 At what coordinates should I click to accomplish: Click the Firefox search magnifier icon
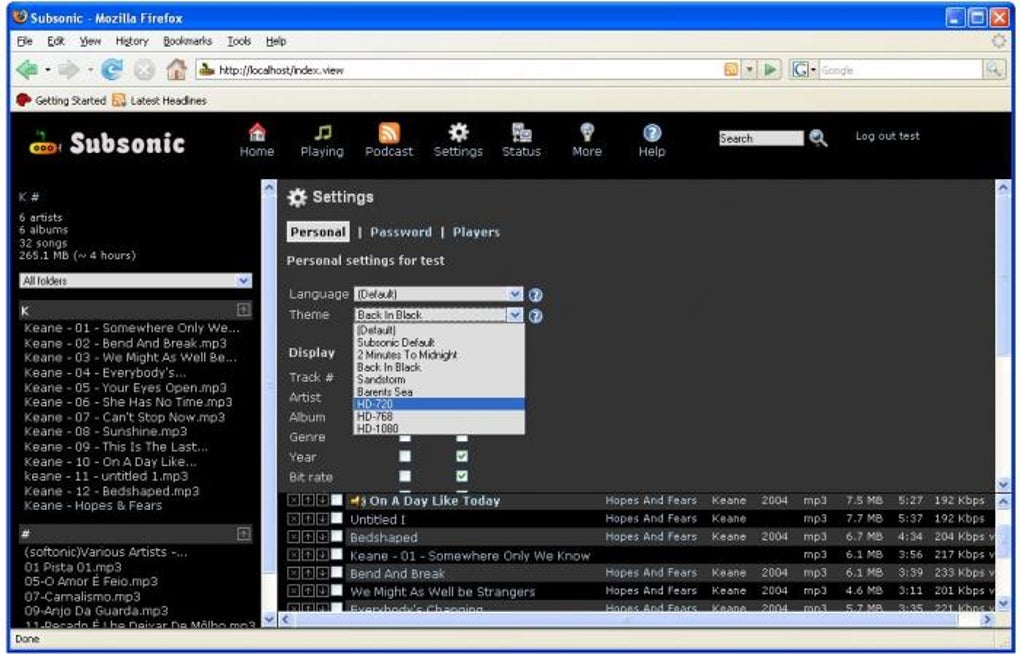[993, 70]
